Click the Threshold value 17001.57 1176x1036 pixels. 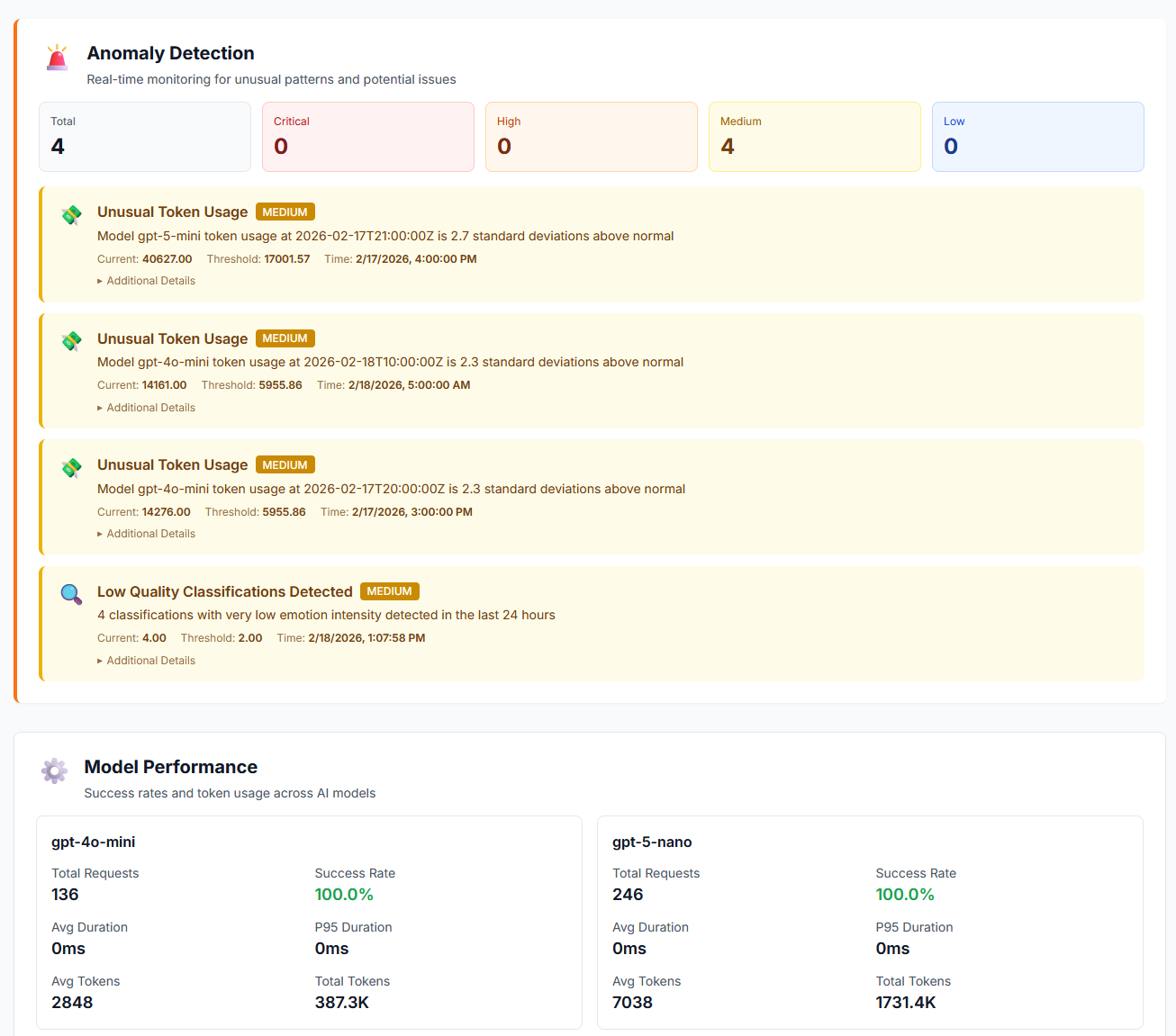[x=286, y=259]
